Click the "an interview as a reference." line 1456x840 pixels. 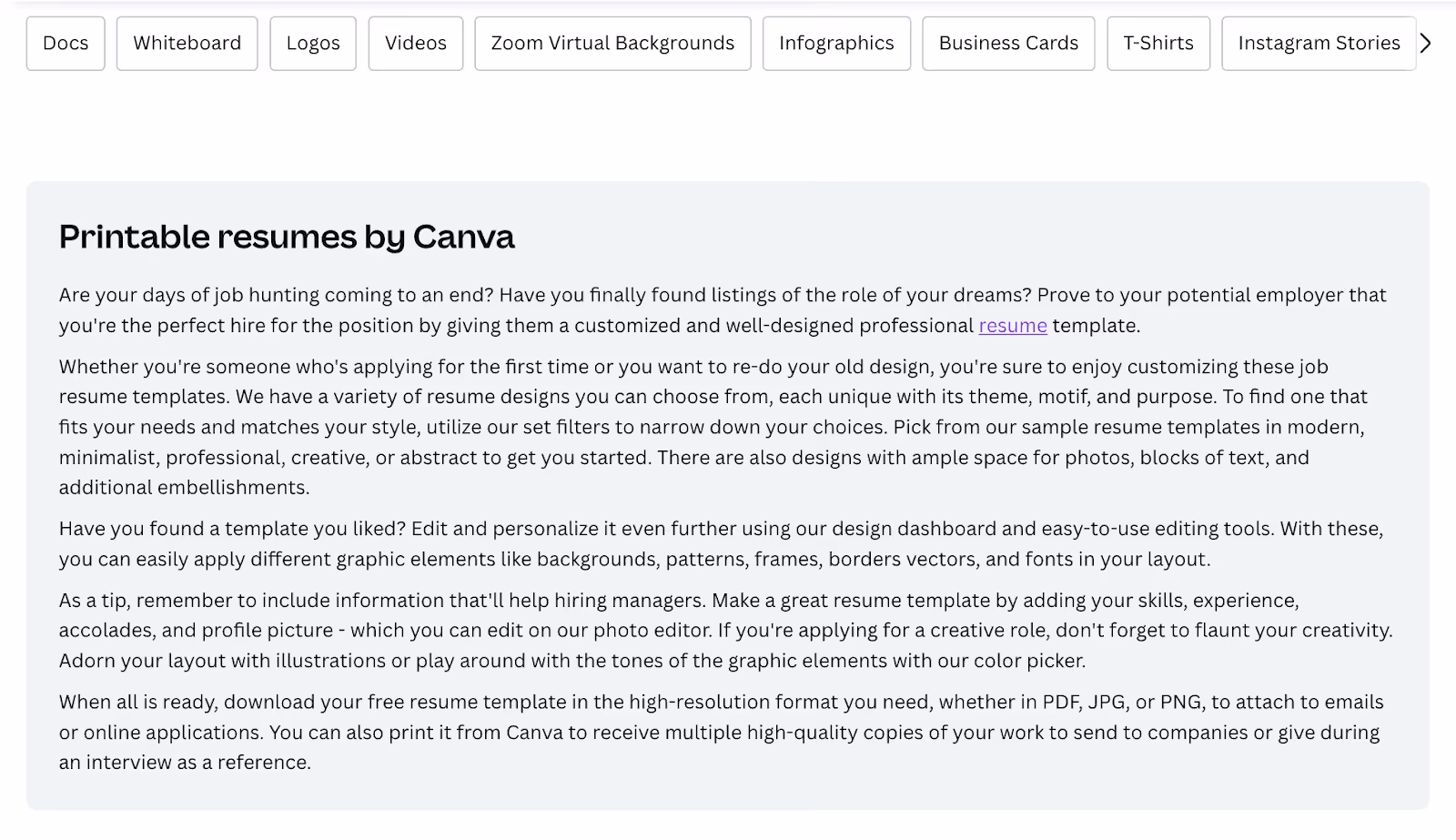pos(185,763)
